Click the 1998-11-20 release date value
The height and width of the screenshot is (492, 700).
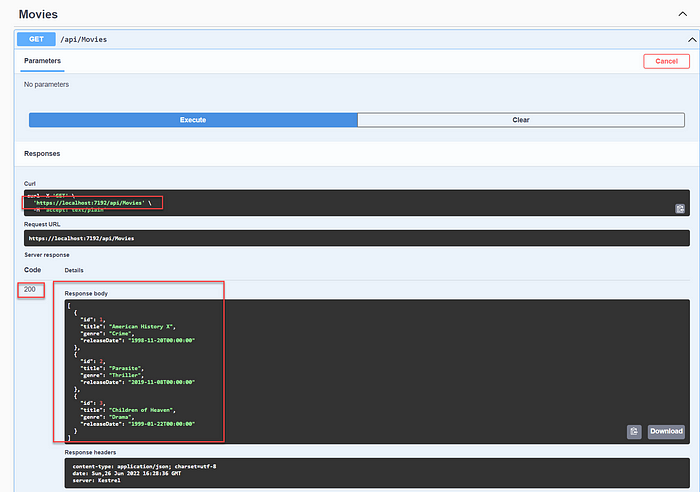pyautogui.click(x=162, y=340)
